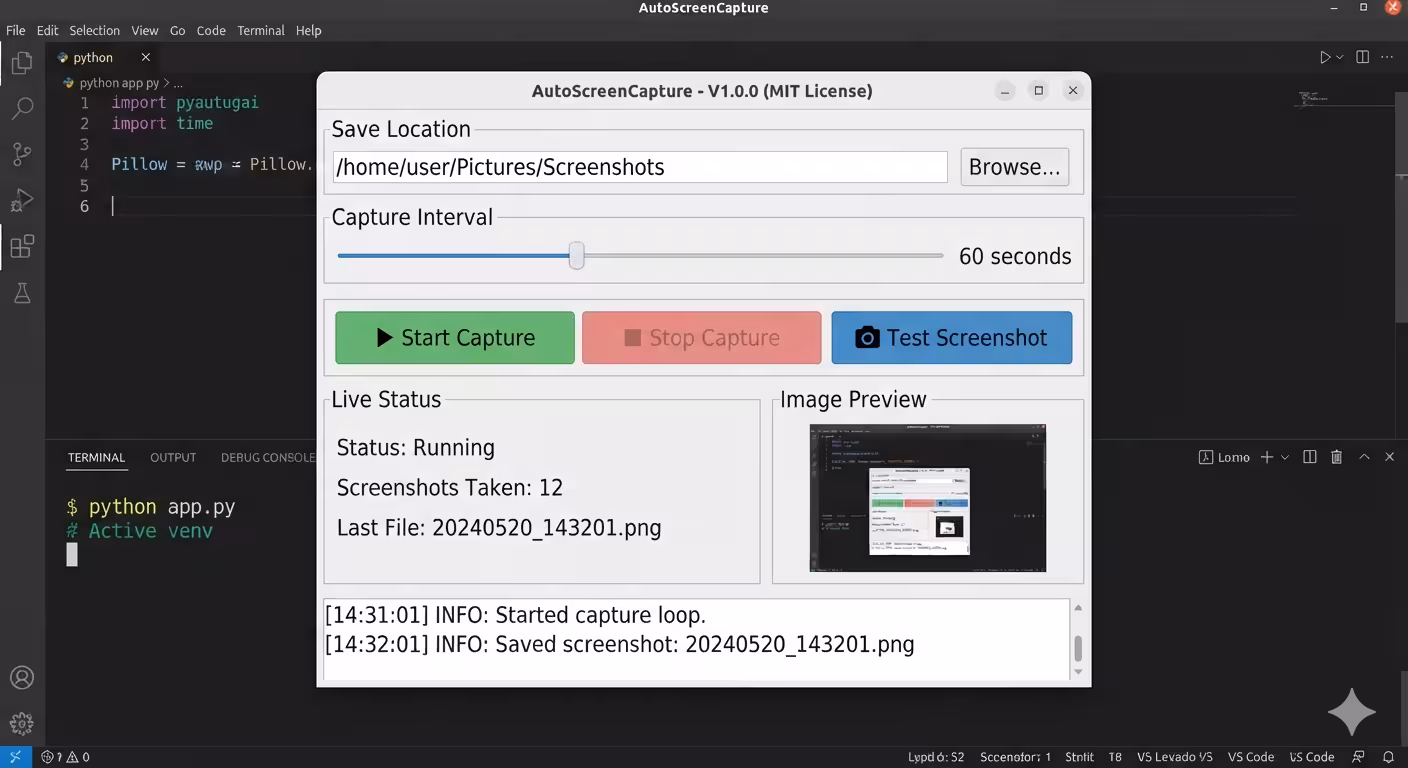1408x768 pixels.
Task: Open the Search view in the activity bar
Action: (x=21, y=108)
